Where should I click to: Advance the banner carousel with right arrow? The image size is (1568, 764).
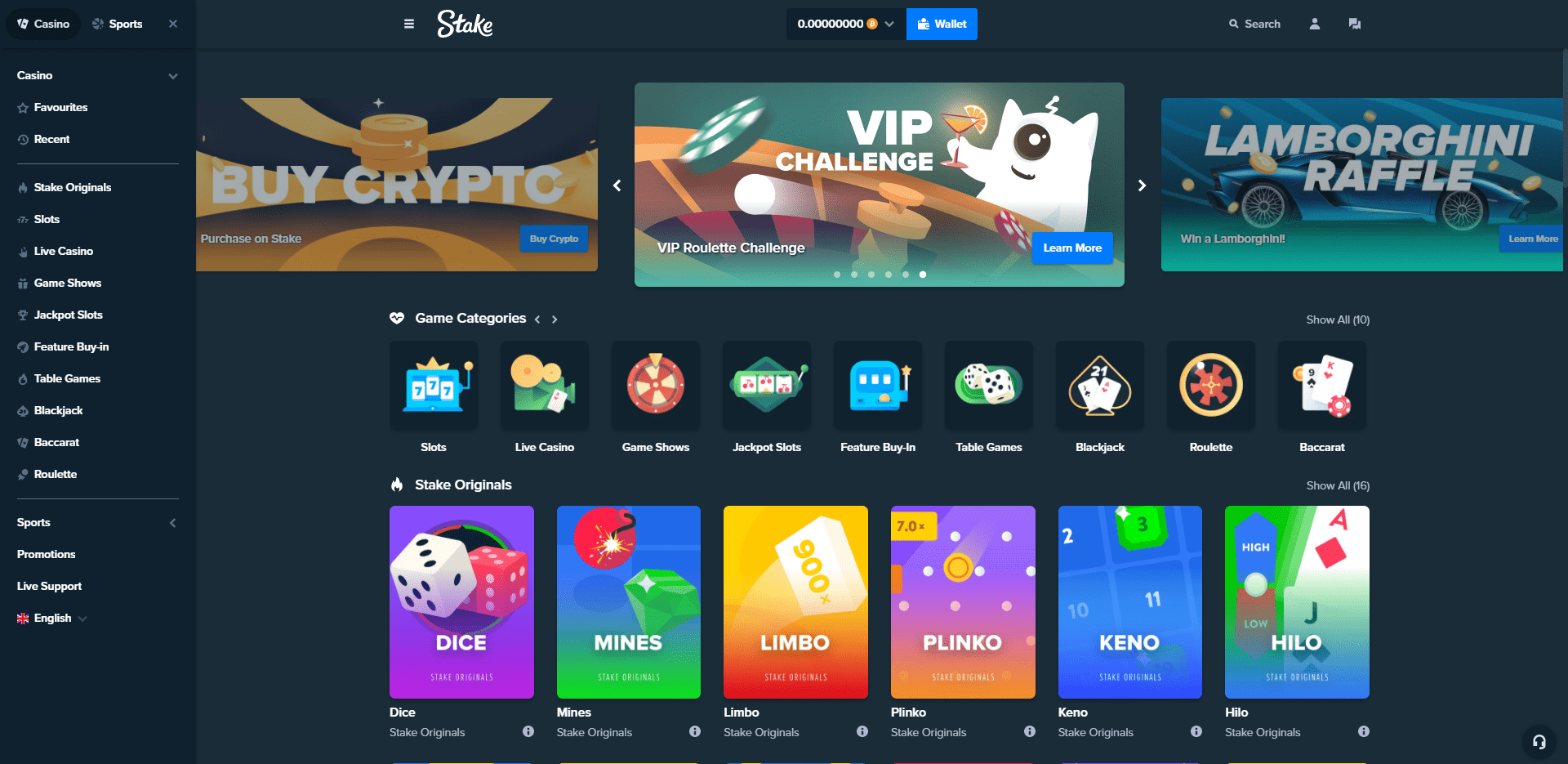coord(1143,185)
